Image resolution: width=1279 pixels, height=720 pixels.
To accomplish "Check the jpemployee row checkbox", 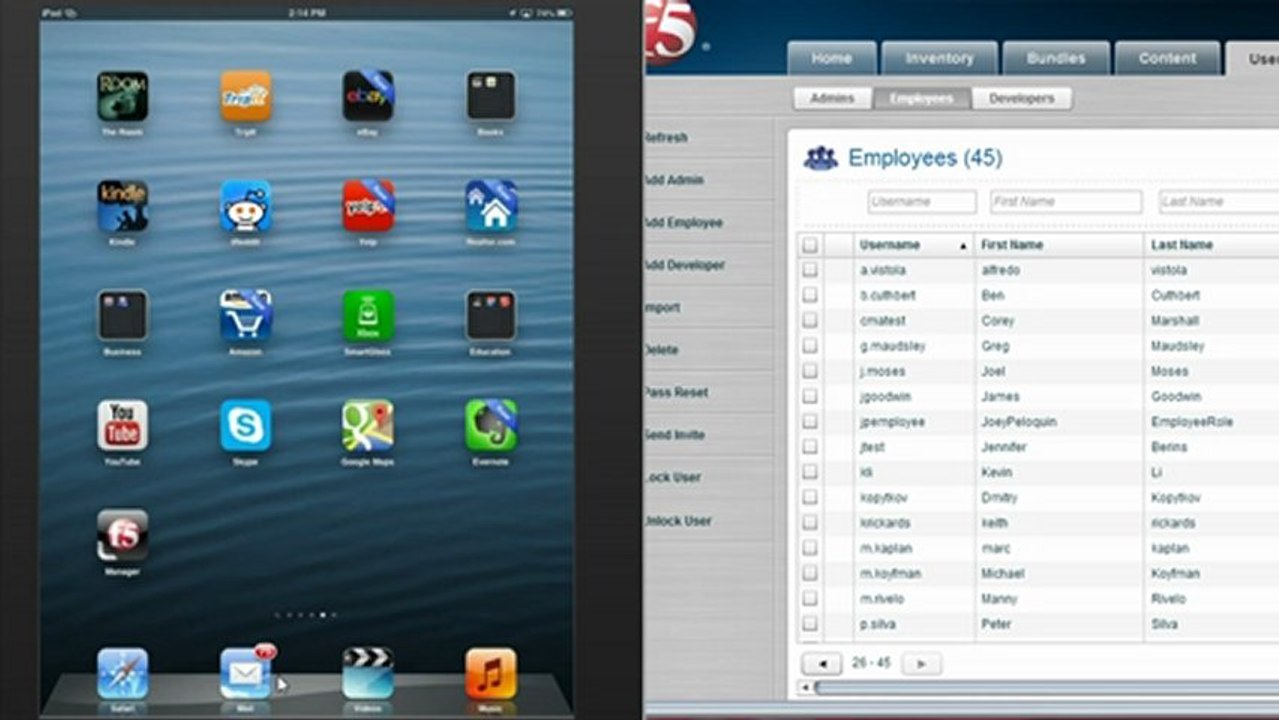I will coord(810,422).
